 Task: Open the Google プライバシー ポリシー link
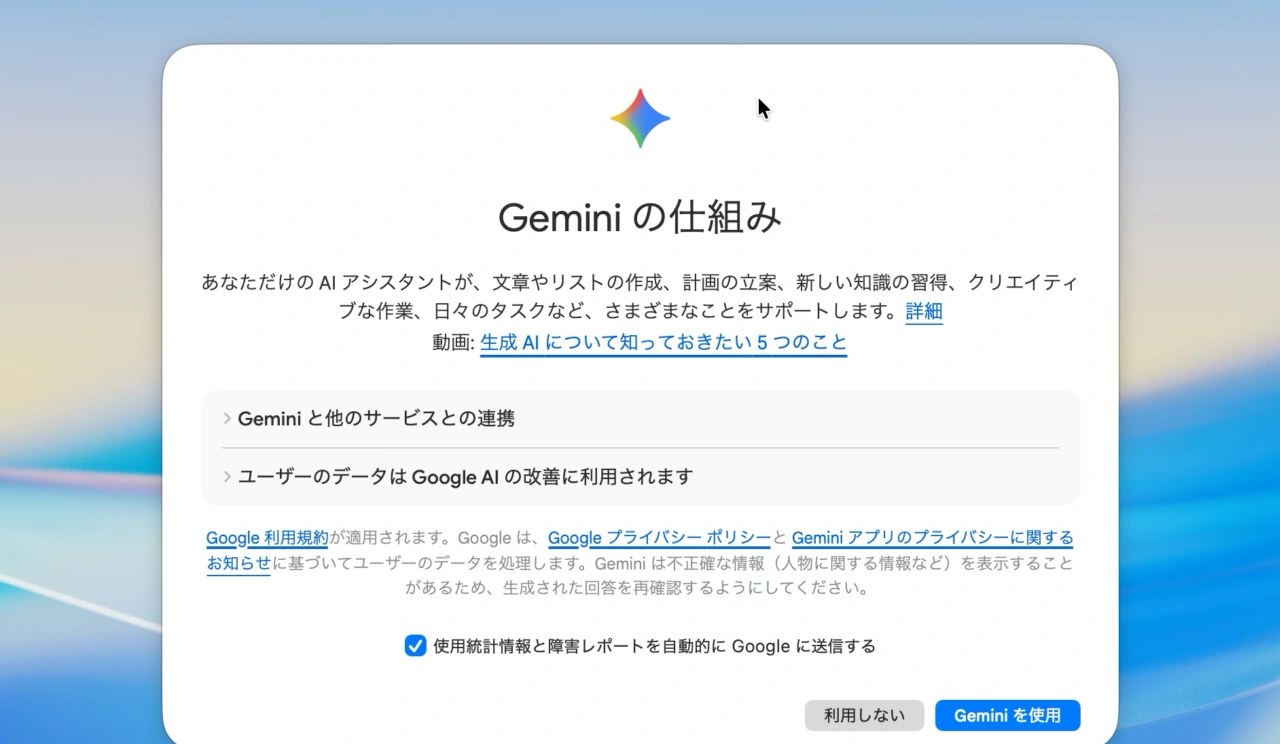coord(660,538)
